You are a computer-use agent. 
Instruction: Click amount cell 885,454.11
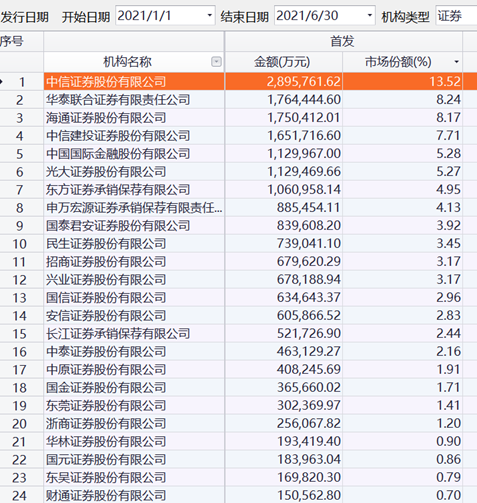point(284,208)
